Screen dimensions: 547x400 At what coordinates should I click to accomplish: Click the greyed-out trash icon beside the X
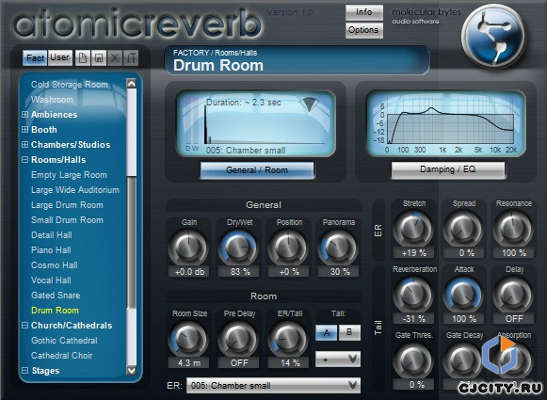131,58
